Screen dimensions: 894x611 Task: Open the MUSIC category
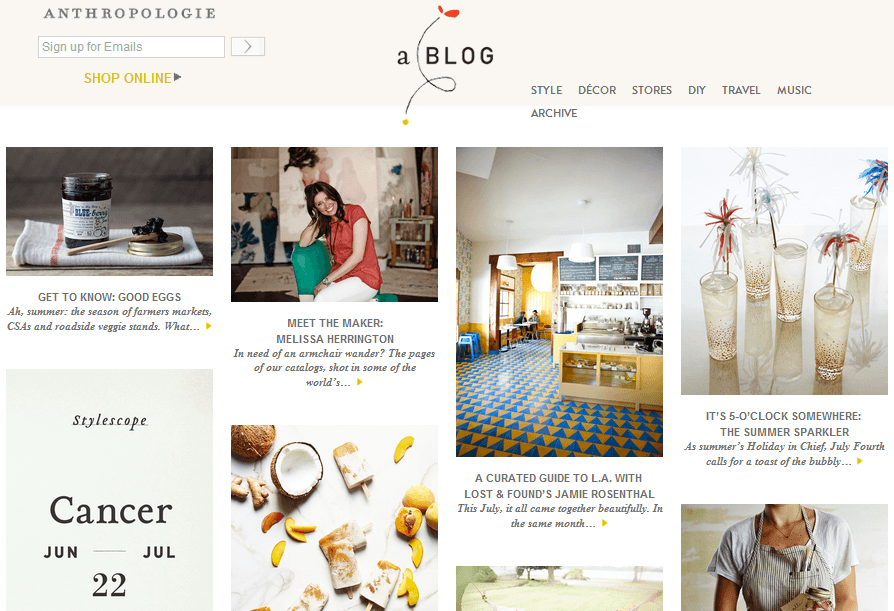point(794,90)
